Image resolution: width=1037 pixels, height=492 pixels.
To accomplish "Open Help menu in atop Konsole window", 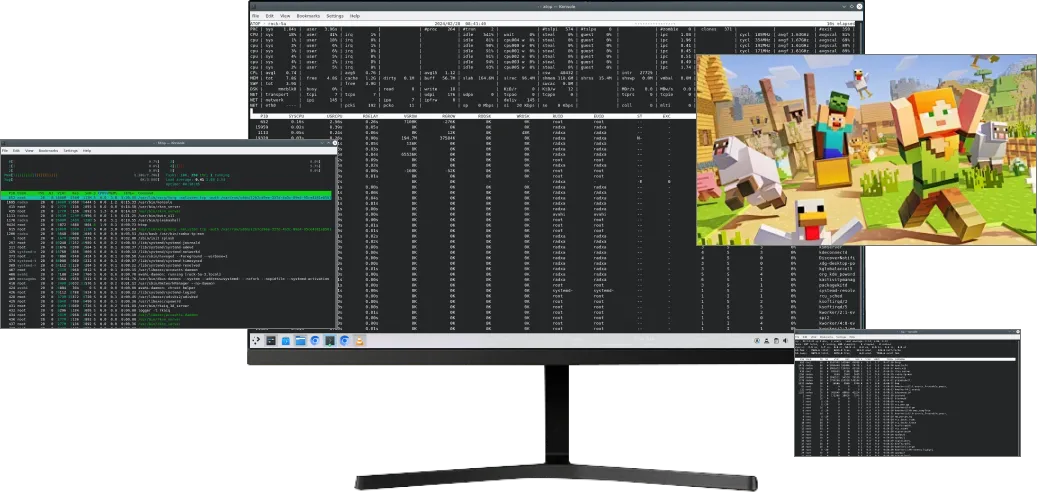I will pyautogui.click(x=355, y=15).
